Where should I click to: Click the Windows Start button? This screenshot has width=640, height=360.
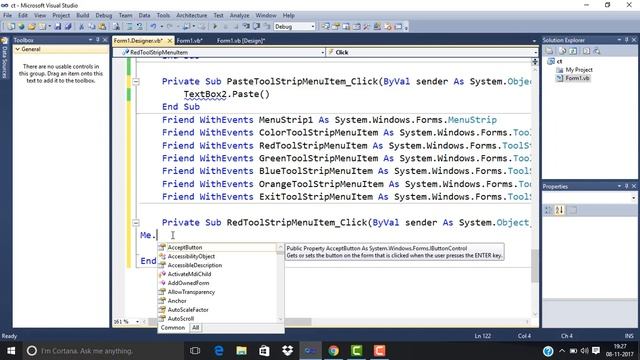pyautogui.click(x=11, y=351)
